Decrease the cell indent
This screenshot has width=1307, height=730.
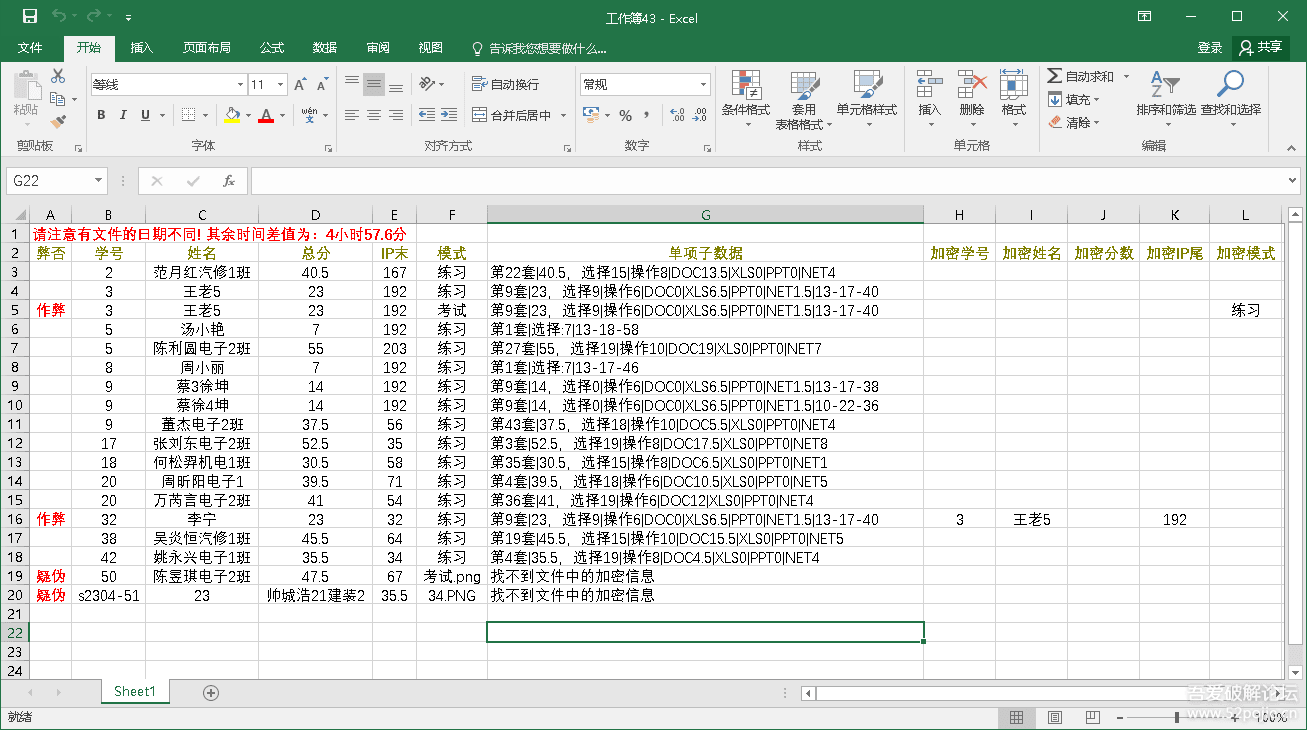coord(427,116)
